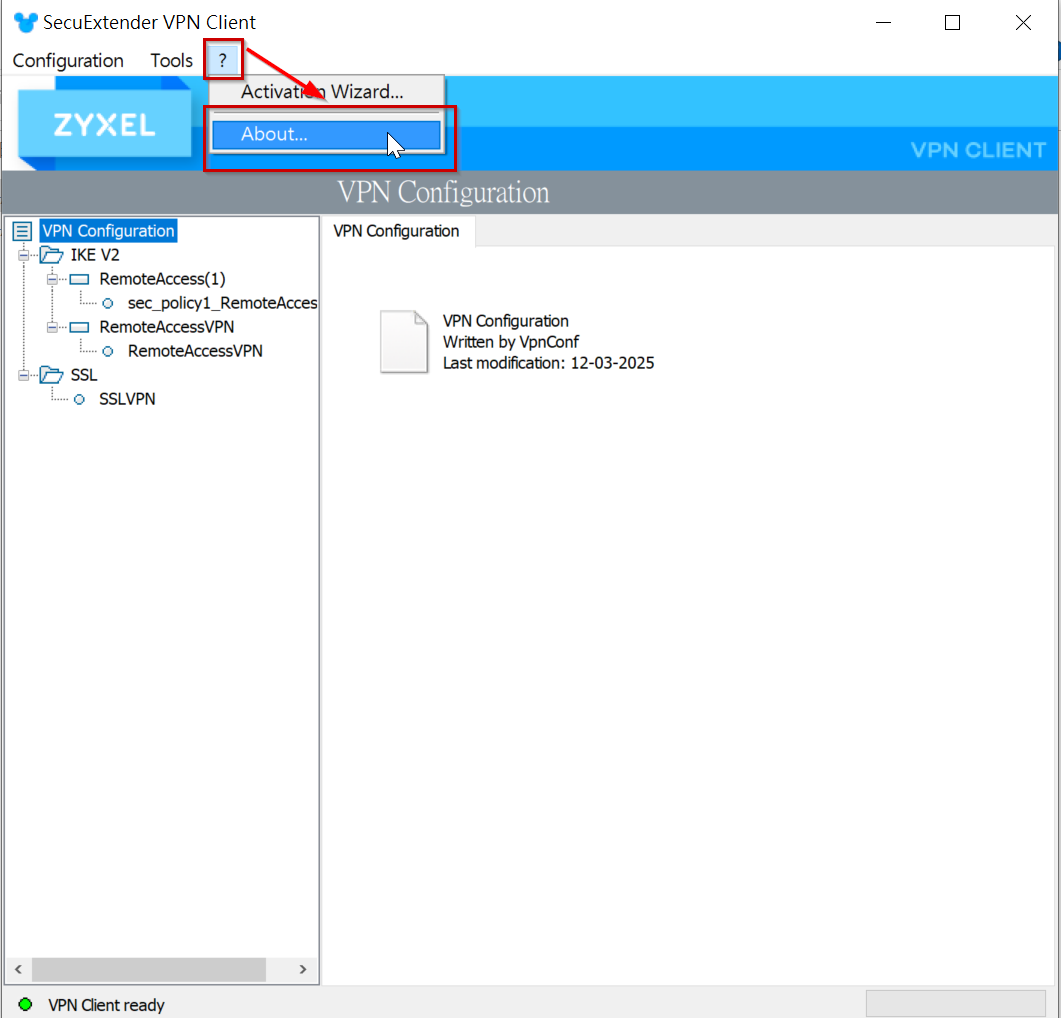The width and height of the screenshot is (1061, 1018).
Task: Click the 'VPN Client ready' status text
Action: pyautogui.click(x=106, y=1005)
